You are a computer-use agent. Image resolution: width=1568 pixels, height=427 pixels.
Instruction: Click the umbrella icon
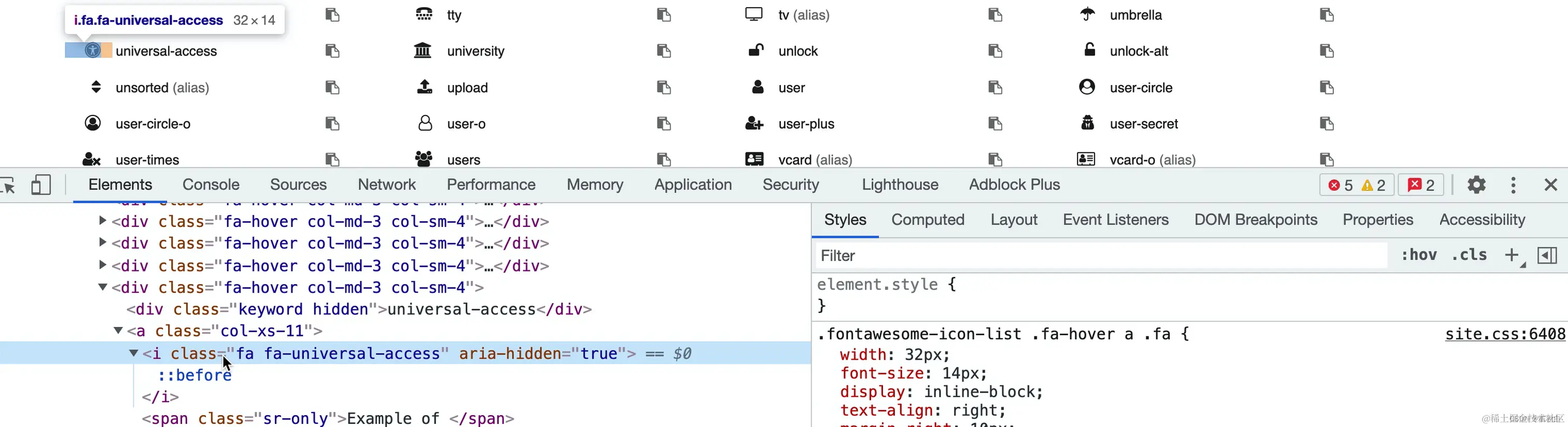click(x=1087, y=14)
